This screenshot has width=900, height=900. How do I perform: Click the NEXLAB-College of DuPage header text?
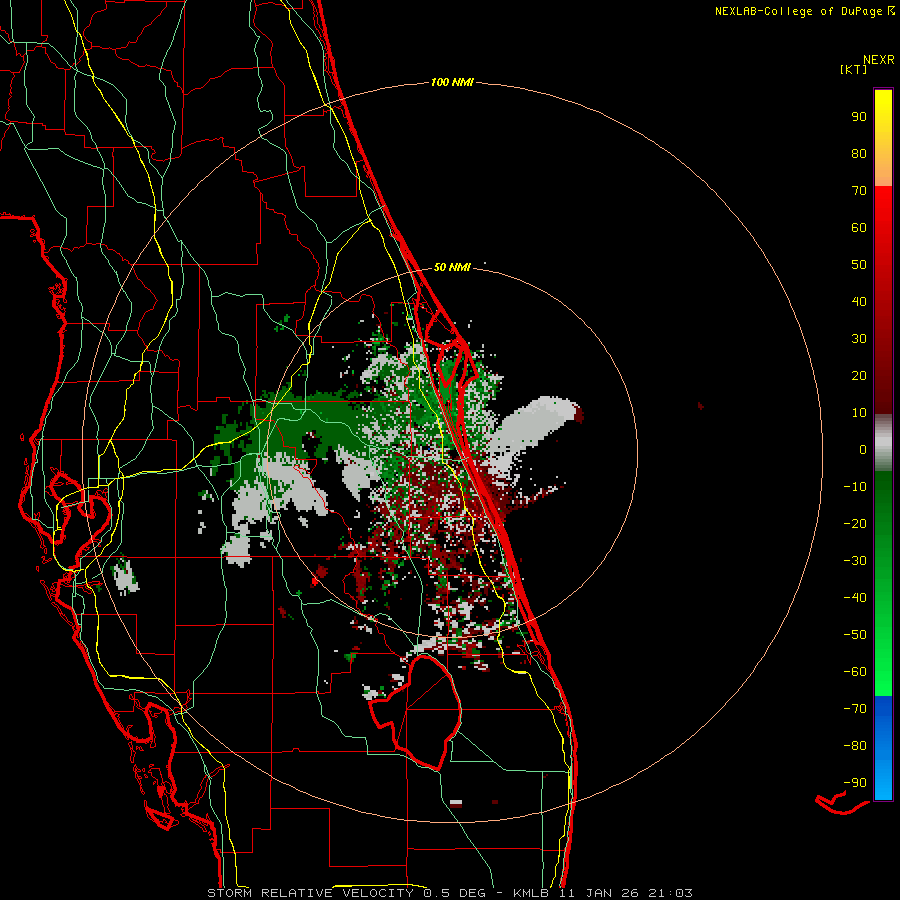coord(804,11)
